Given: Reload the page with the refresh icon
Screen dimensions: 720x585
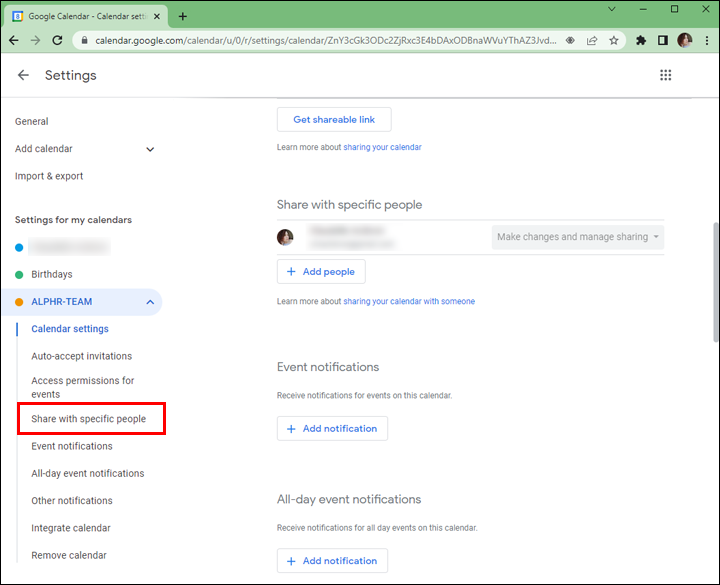Looking at the screenshot, I should tap(58, 41).
